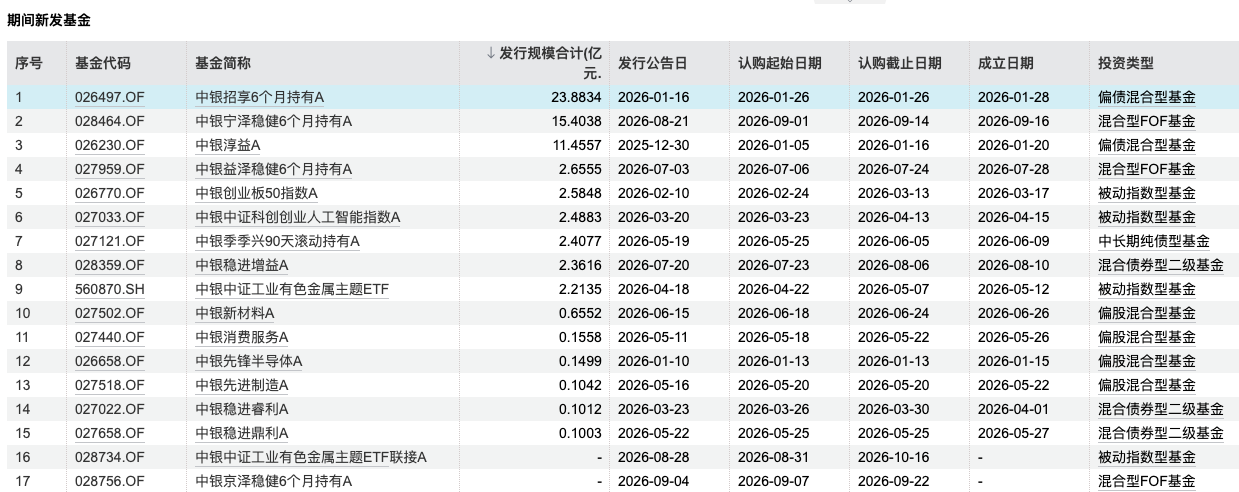The width and height of the screenshot is (1239, 492).
Task: Click 混合债券型二级基金 in 中银稳进增益A row
Action: pos(1160,265)
